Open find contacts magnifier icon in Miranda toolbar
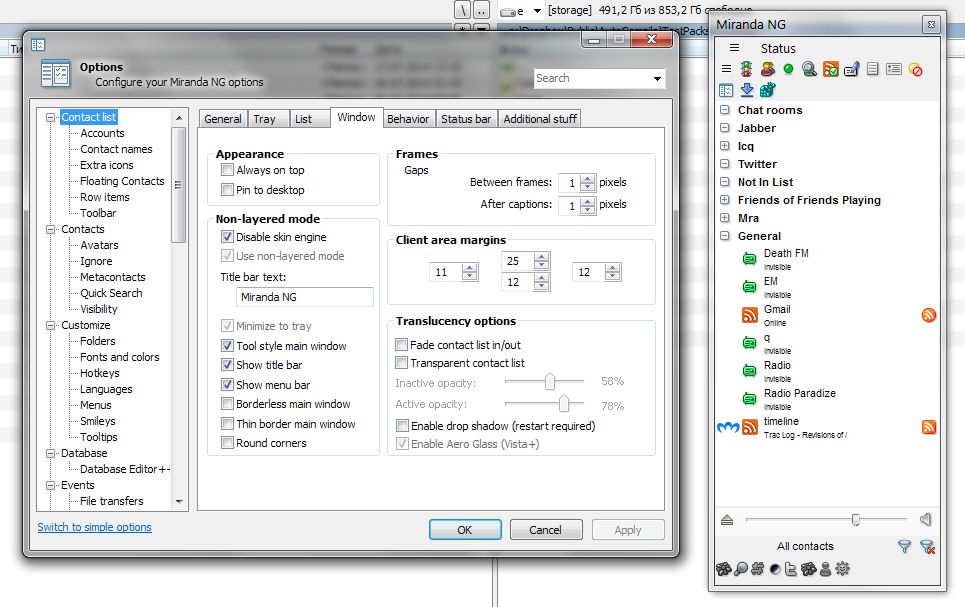 click(809, 70)
